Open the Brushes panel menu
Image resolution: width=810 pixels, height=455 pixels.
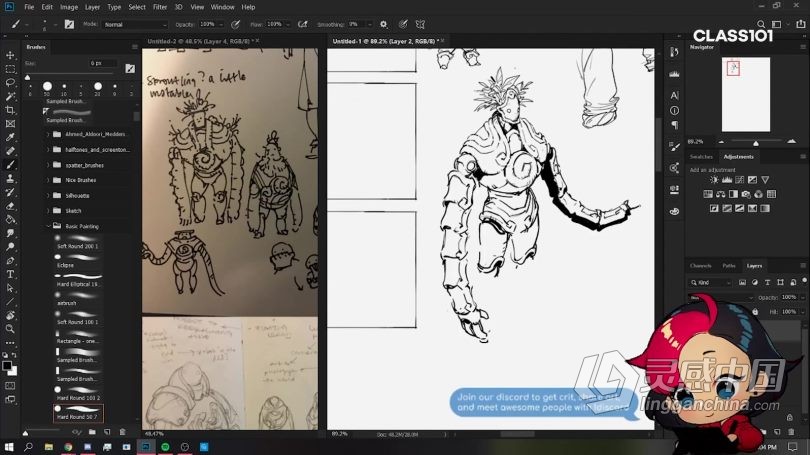[x=135, y=47]
